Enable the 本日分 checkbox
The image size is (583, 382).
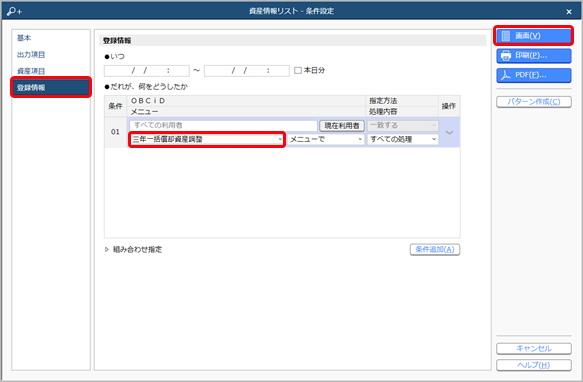tap(298, 70)
